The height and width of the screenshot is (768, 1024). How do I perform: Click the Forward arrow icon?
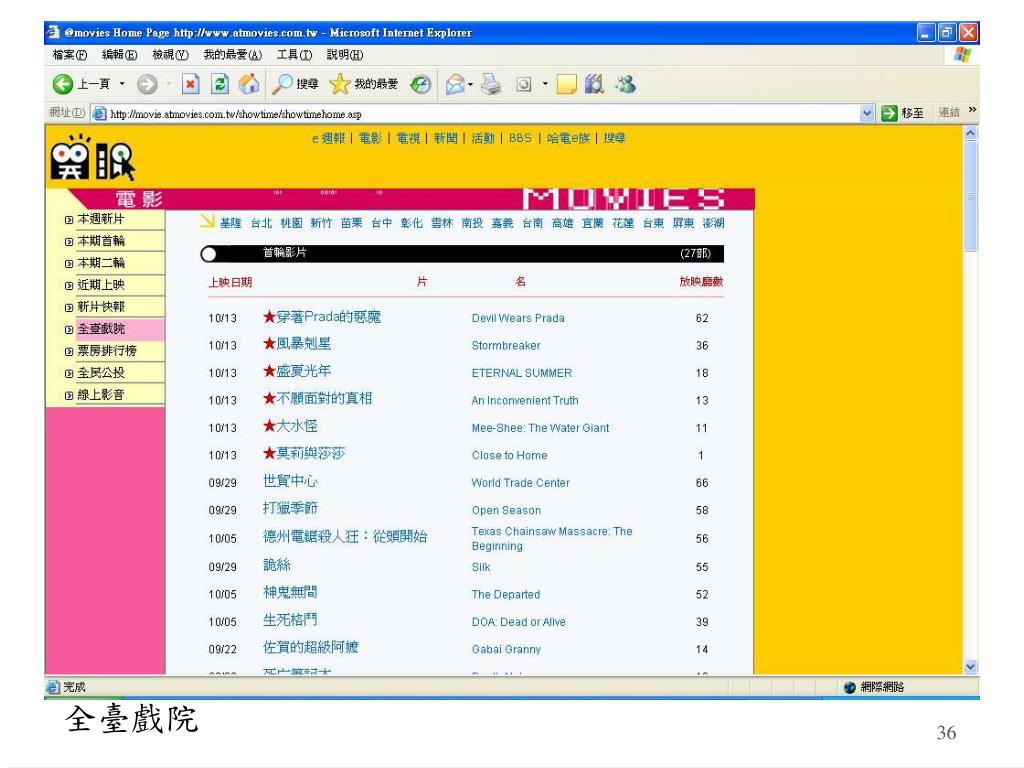point(147,84)
